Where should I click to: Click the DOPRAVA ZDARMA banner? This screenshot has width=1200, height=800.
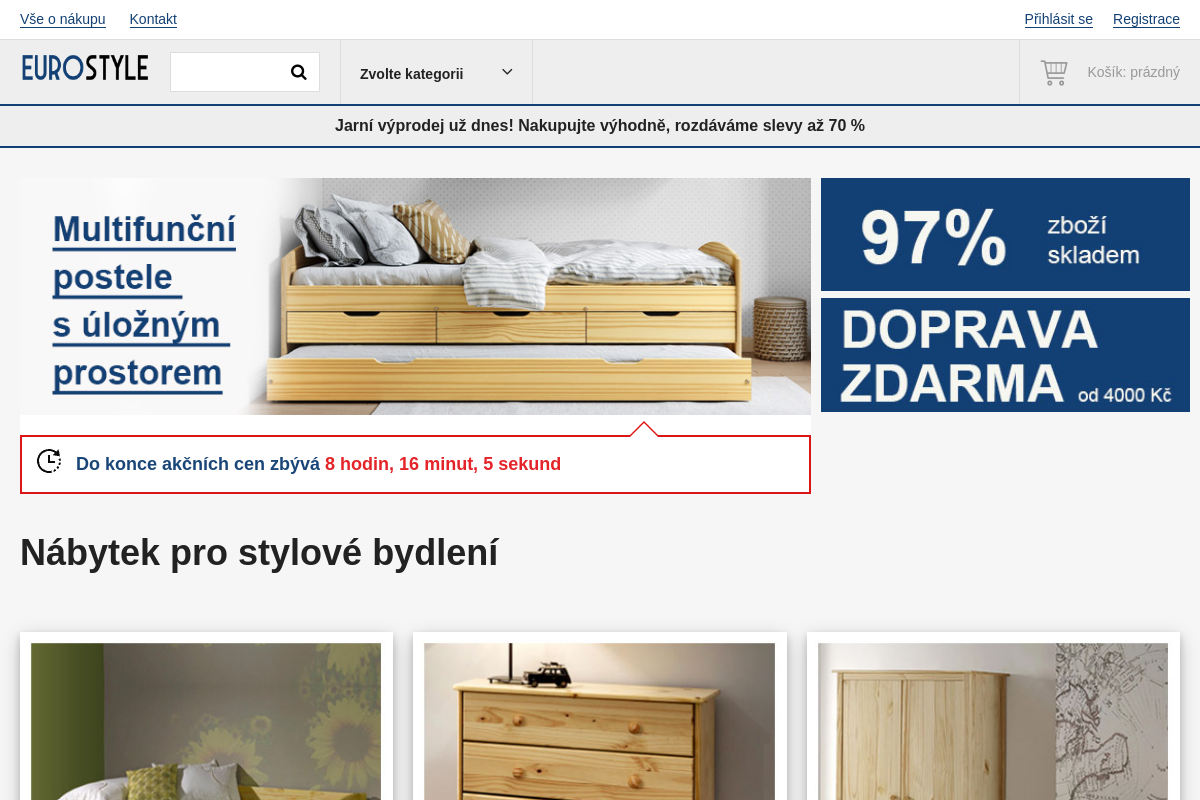tap(1004, 355)
